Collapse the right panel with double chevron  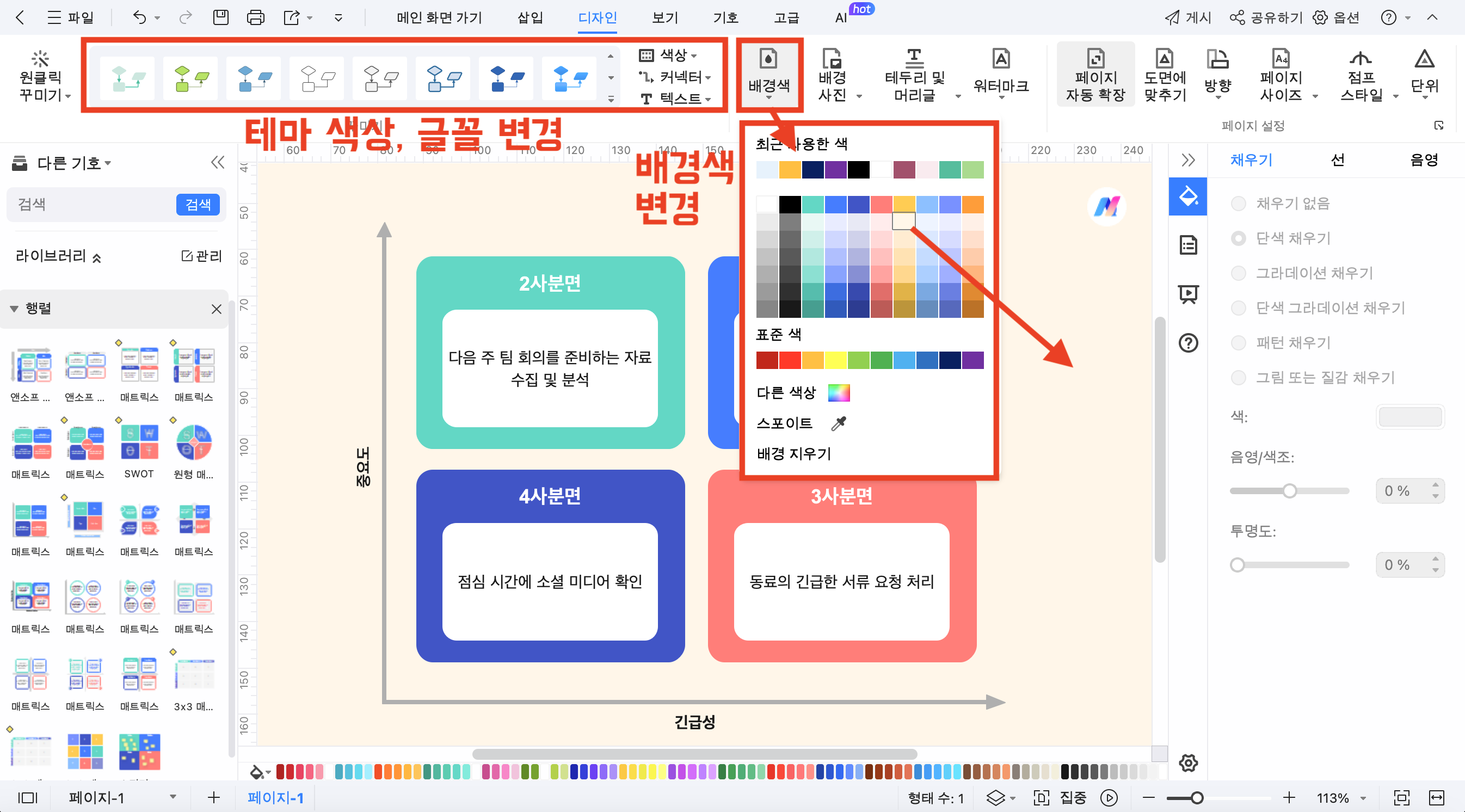pyautogui.click(x=1188, y=161)
